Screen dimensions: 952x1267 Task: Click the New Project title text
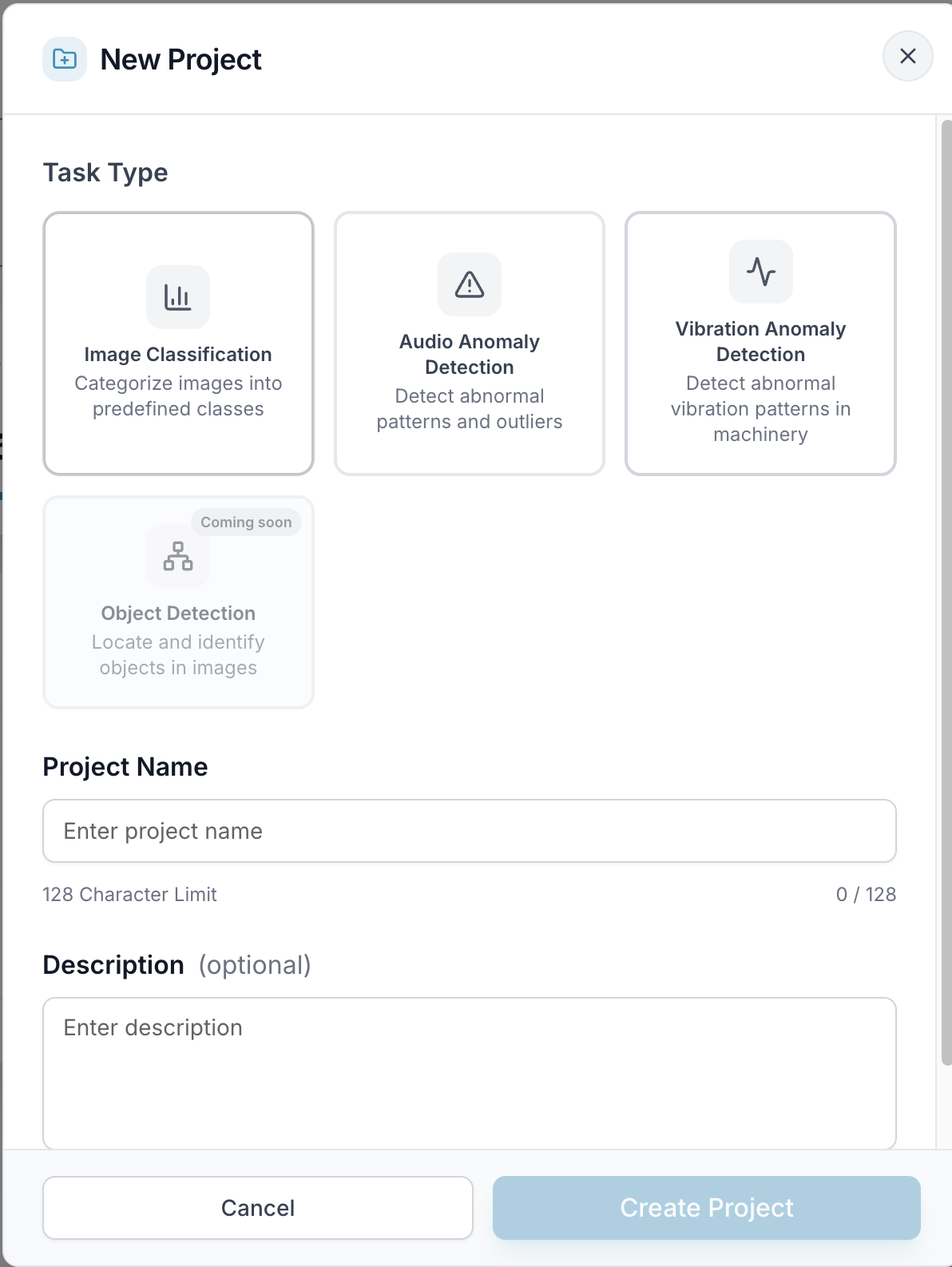tap(181, 60)
